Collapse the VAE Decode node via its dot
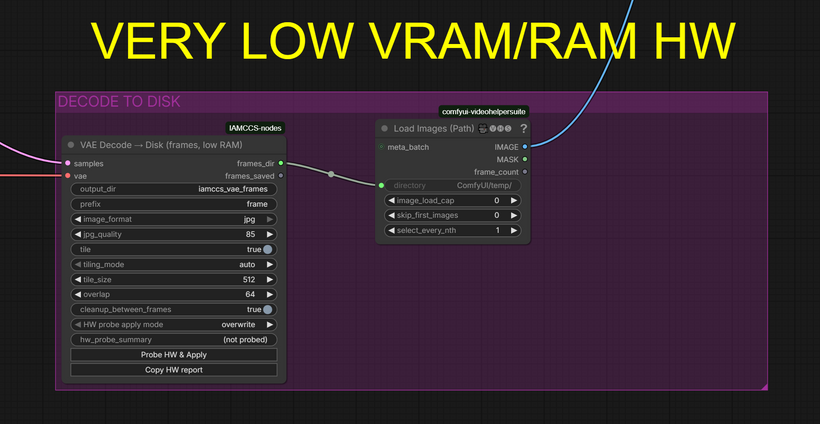Image resolution: width=820 pixels, height=424 pixels. pos(71,145)
